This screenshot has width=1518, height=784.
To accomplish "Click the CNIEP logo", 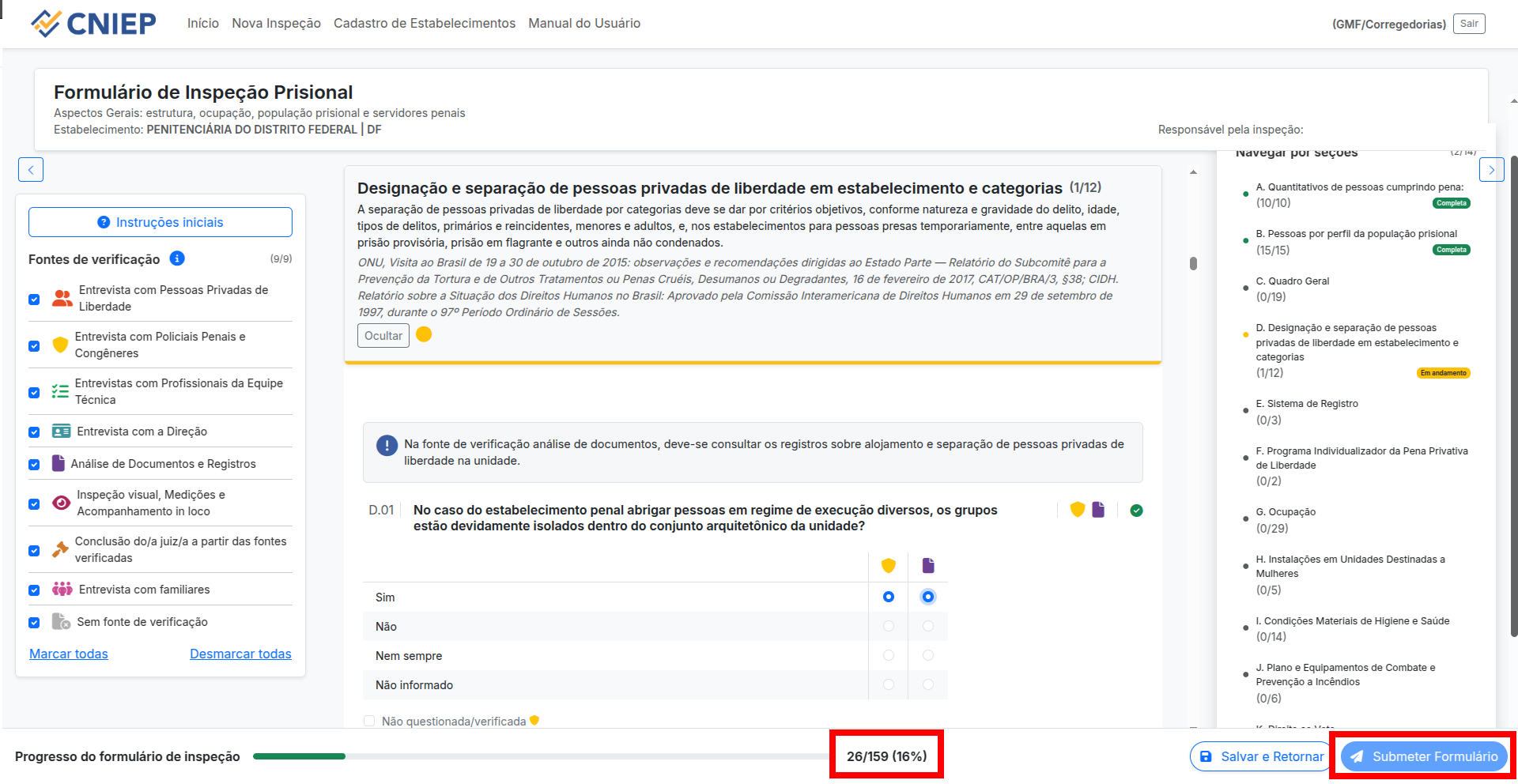I will point(93,23).
